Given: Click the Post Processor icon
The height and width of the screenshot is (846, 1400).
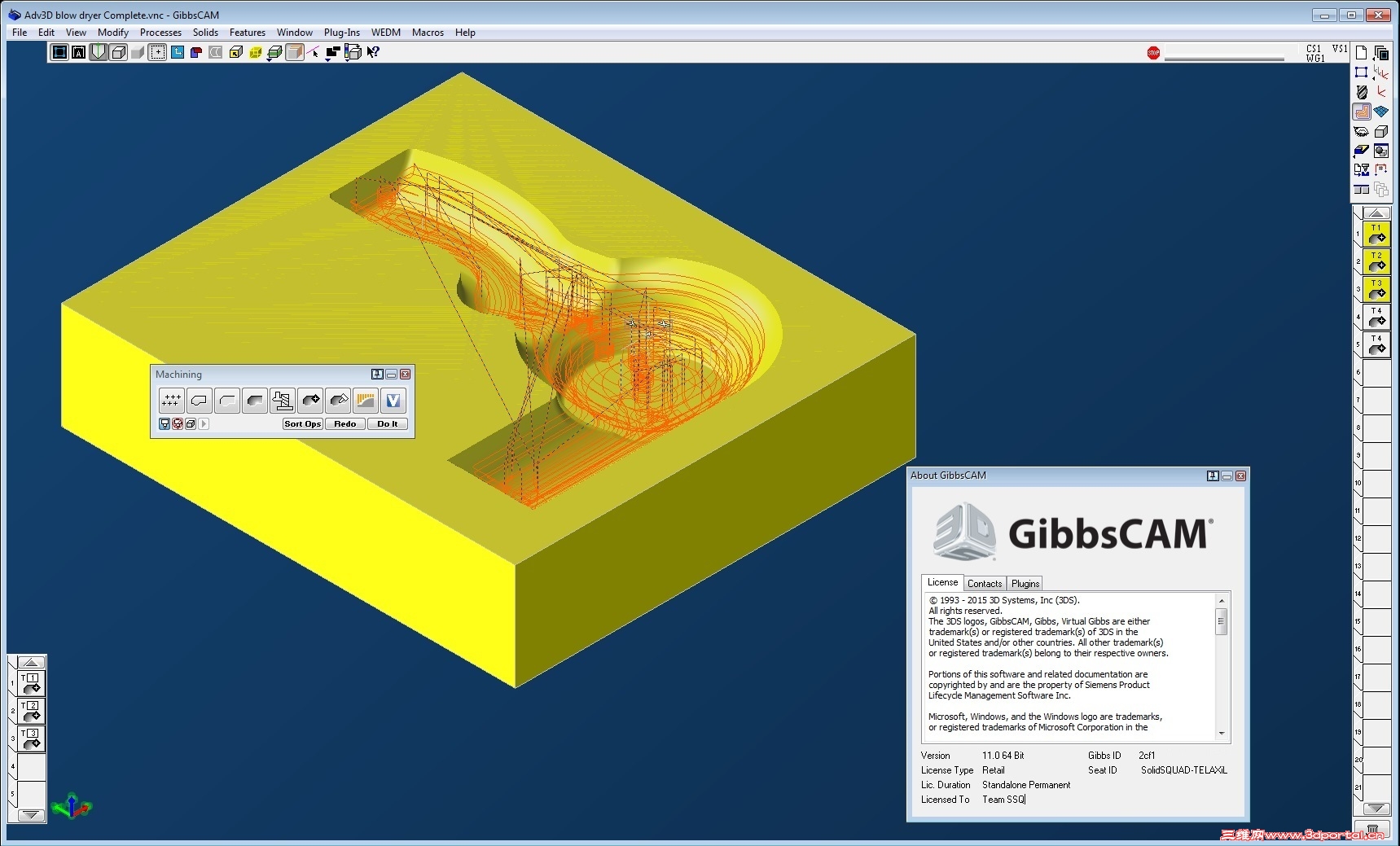Looking at the screenshot, I should 1361,170.
